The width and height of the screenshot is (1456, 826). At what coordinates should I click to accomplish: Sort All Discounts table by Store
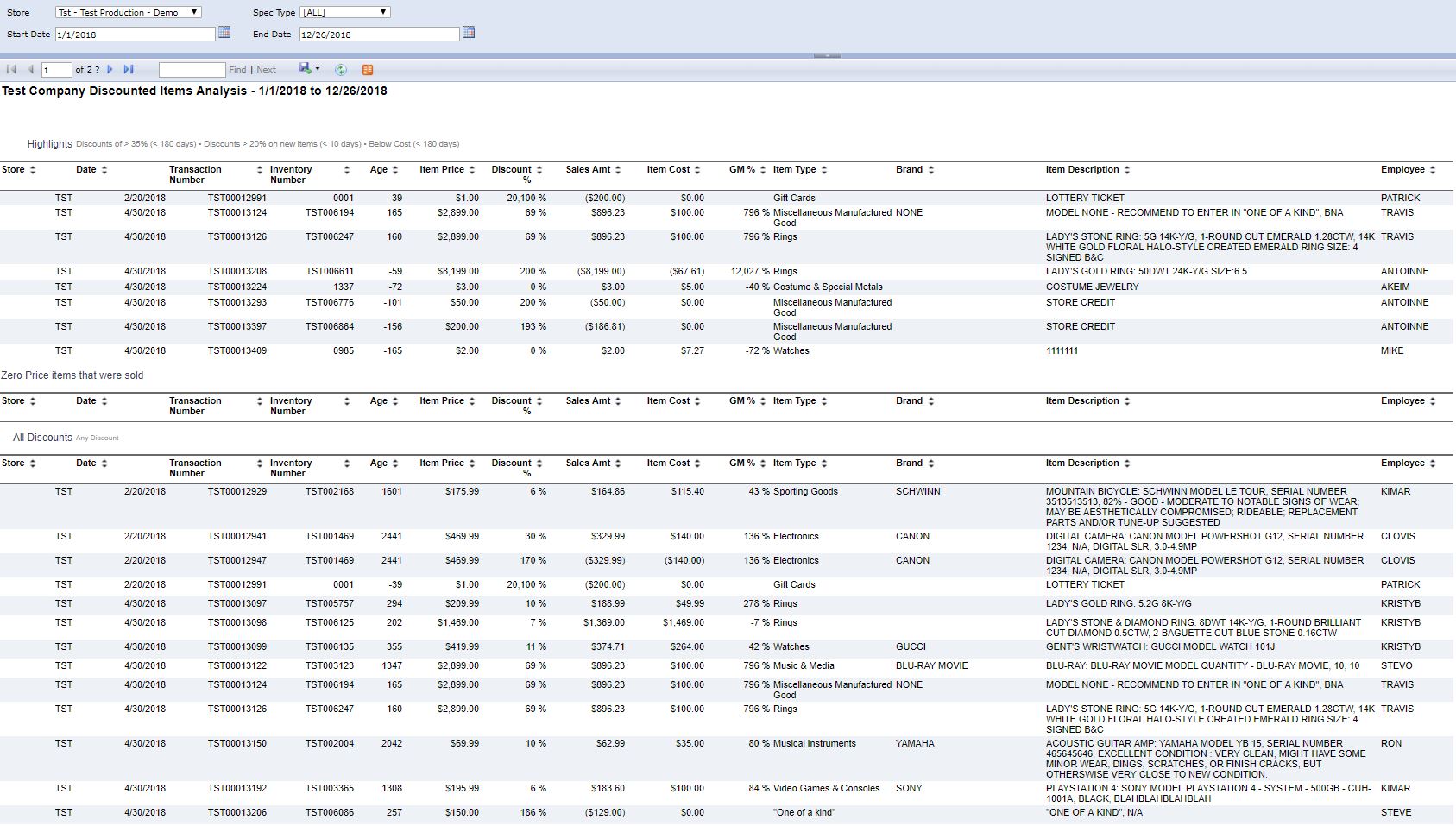pos(33,463)
